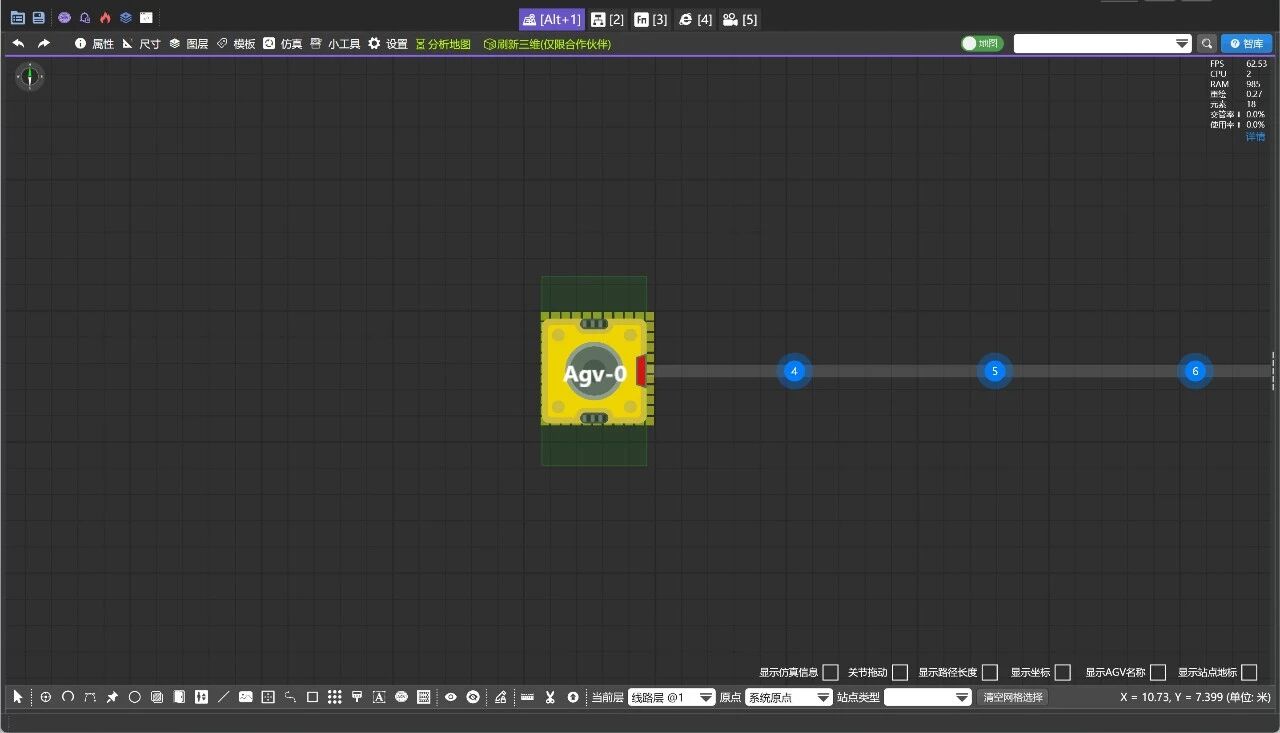Click the save disk icon
The width and height of the screenshot is (1280, 733).
point(38,18)
